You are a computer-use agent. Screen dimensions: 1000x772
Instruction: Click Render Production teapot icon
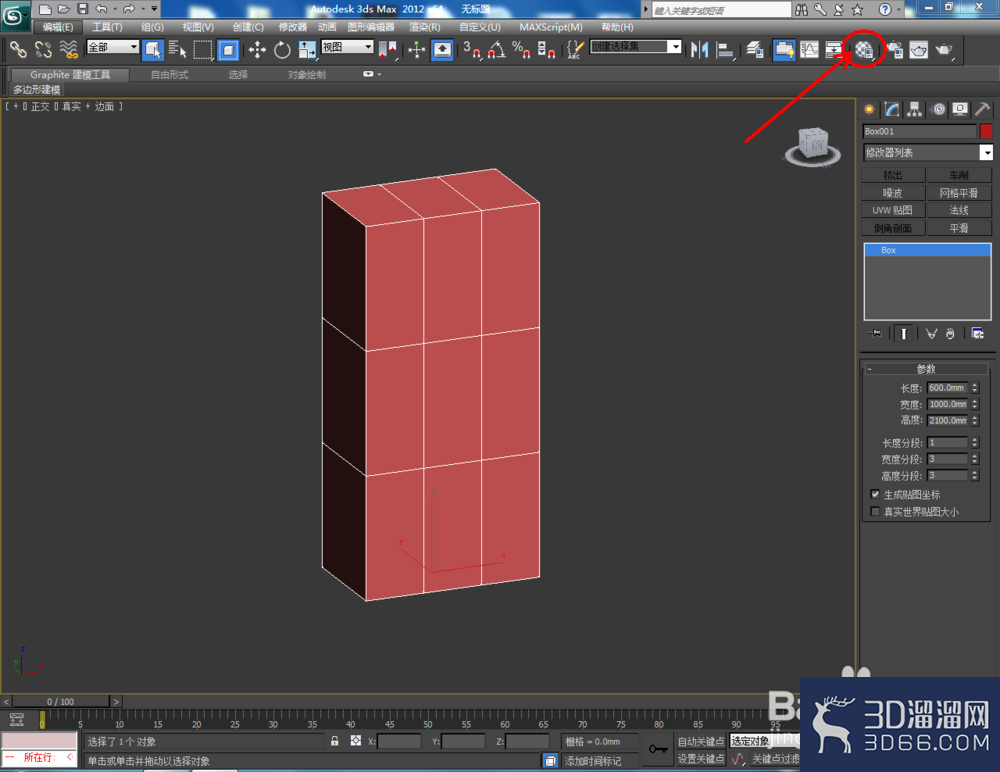coord(945,50)
